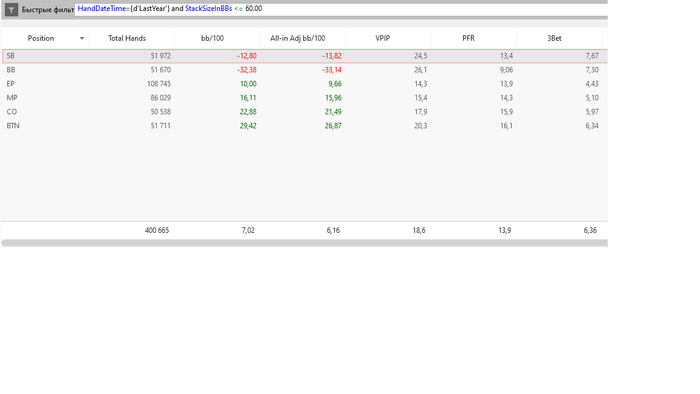The image size is (700, 394).
Task: Sort by 3Bet column header
Action: (554, 38)
